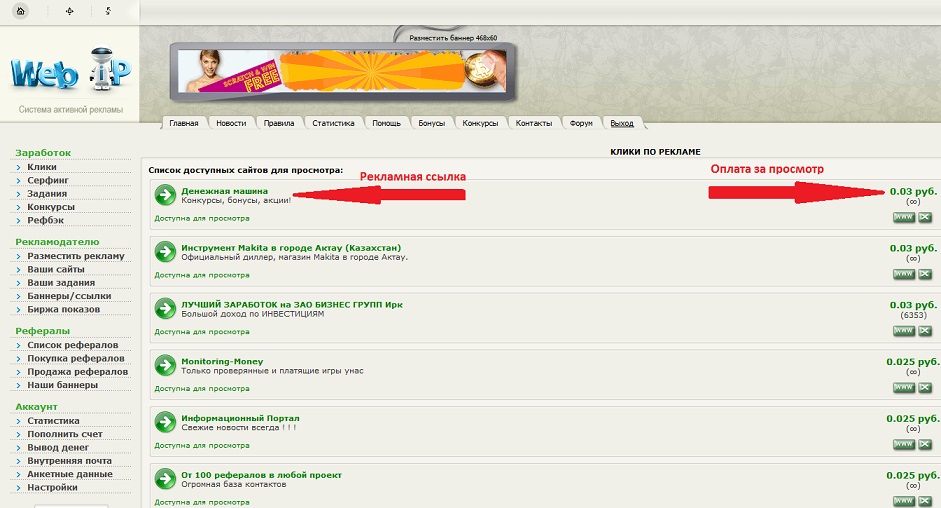Click the home icon in top bar
The height and width of the screenshot is (508, 941).
coord(22,11)
